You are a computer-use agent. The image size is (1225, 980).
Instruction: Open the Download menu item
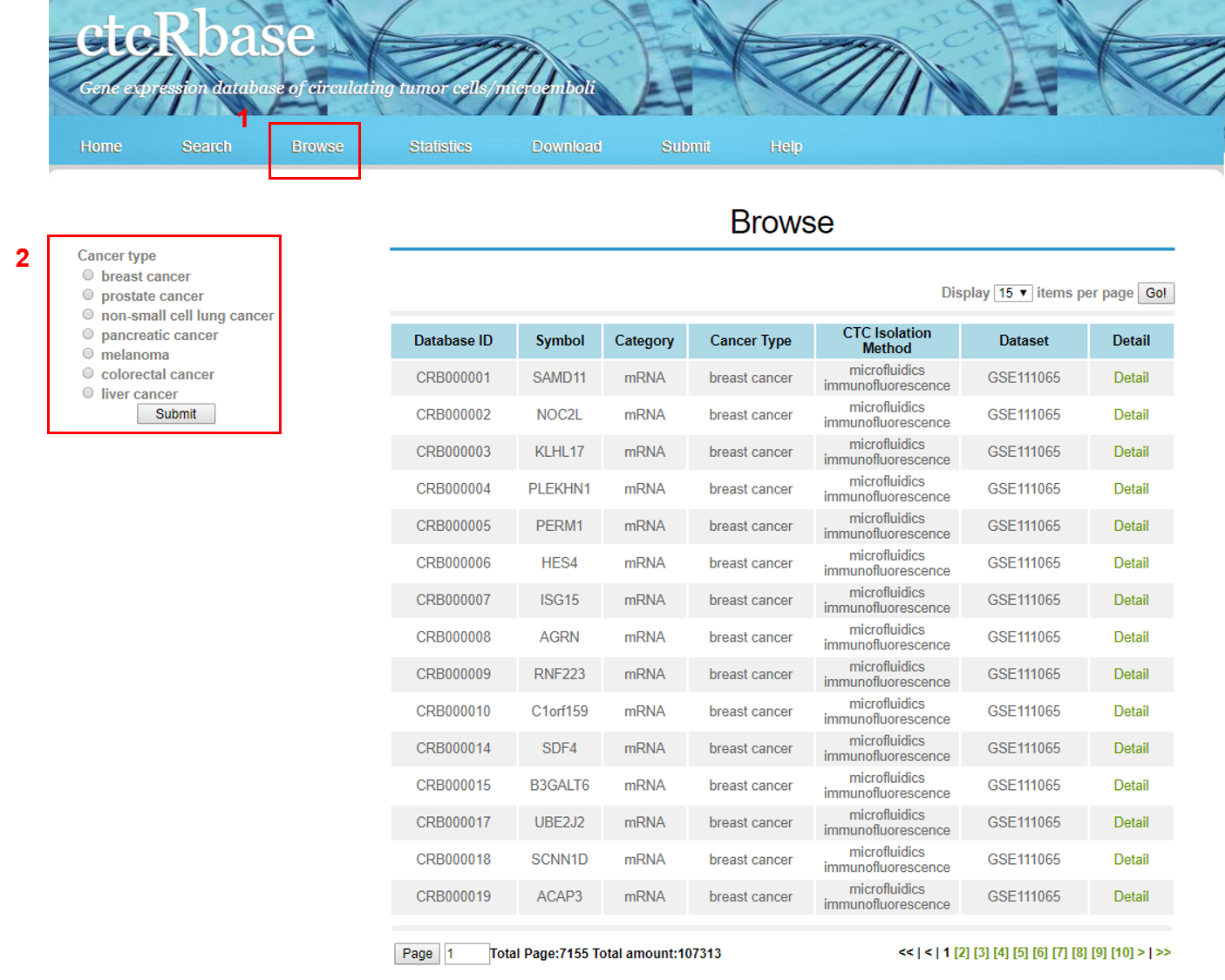[x=567, y=146]
